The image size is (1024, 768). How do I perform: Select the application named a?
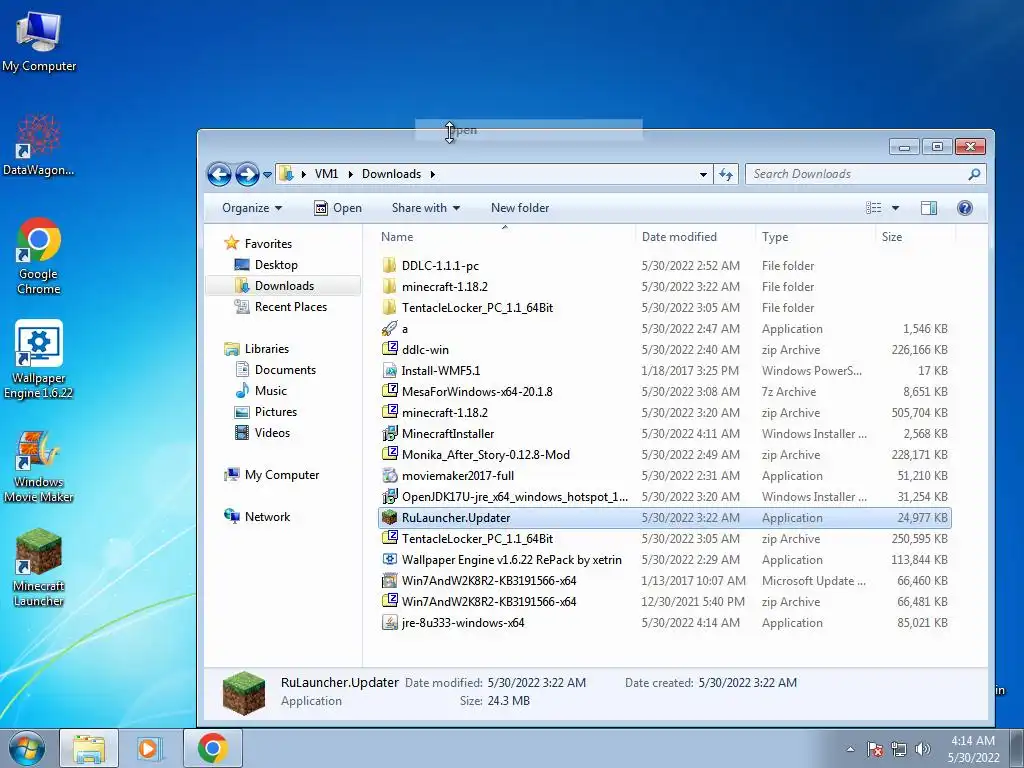(664, 328)
